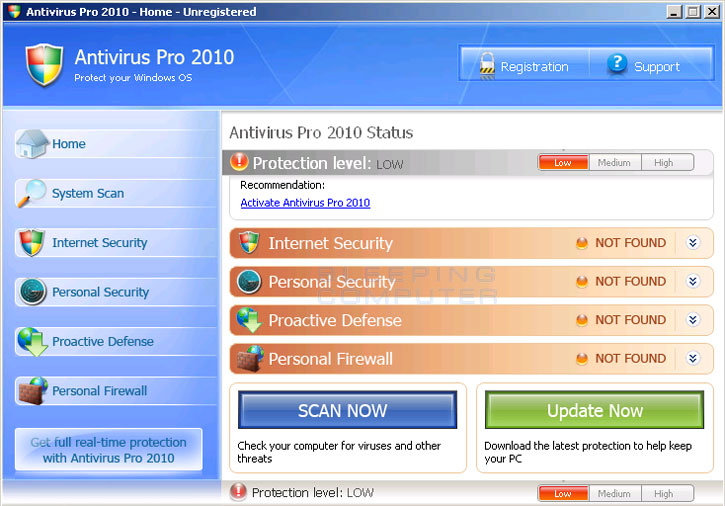Click 'Download the latest protection' description
The width and height of the screenshot is (725, 506).
pyautogui.click(x=588, y=452)
